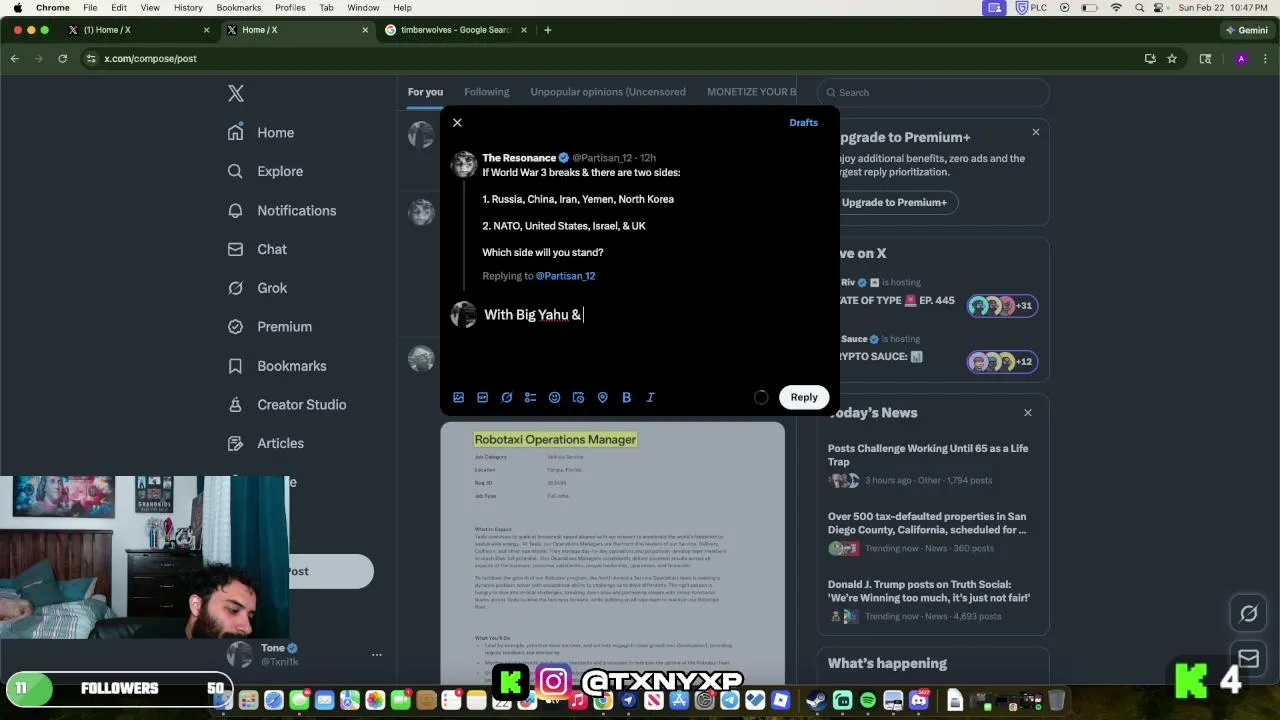Screen dimensions: 1280x720
Task: Open Notifications in sidebar
Action: (x=282, y=210)
